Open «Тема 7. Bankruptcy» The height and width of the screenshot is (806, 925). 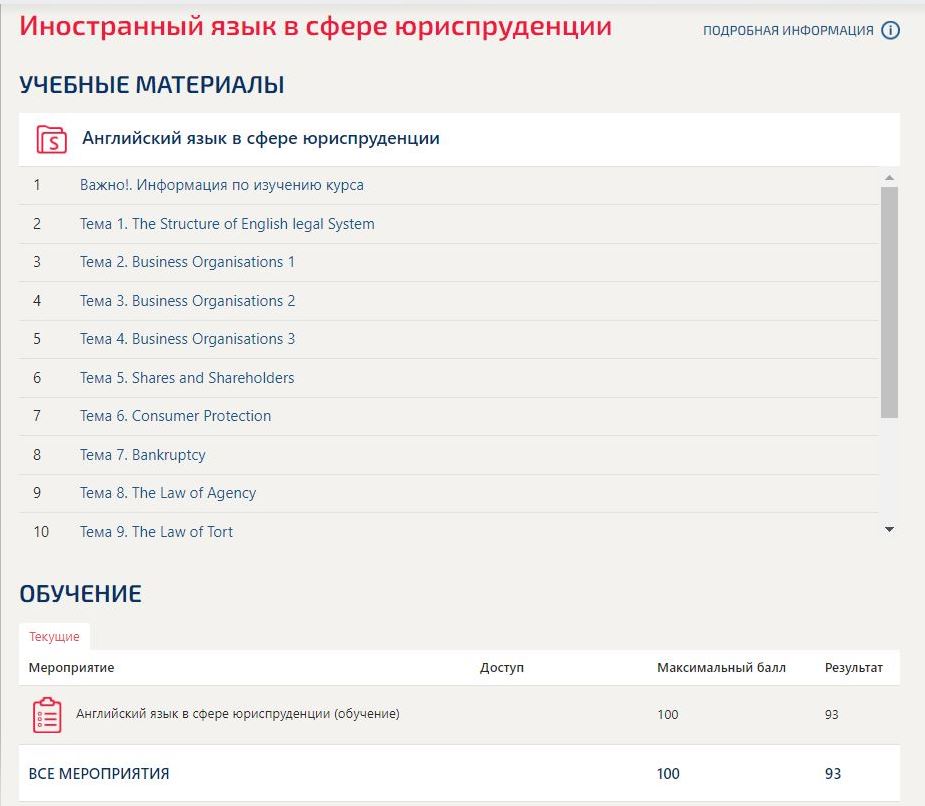(x=142, y=454)
